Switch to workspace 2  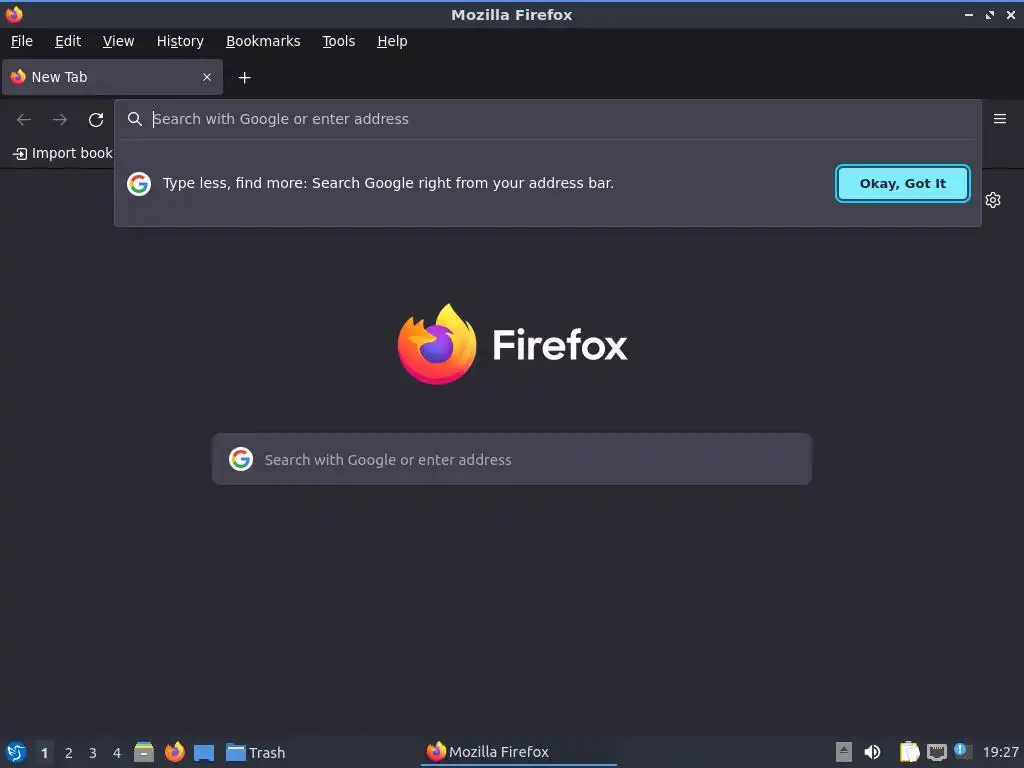click(69, 753)
